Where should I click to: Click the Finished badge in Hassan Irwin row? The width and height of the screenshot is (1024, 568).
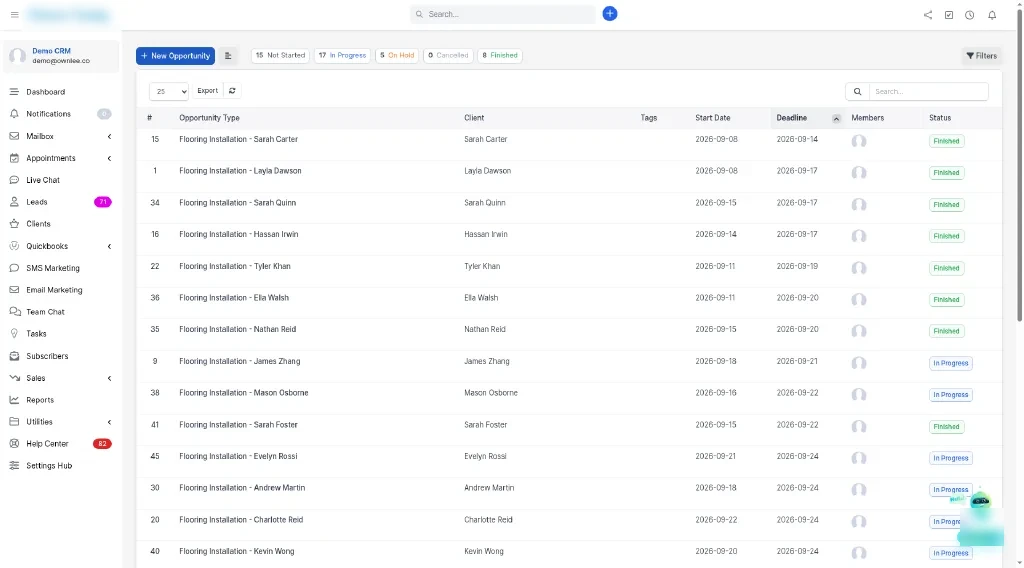click(x=946, y=236)
